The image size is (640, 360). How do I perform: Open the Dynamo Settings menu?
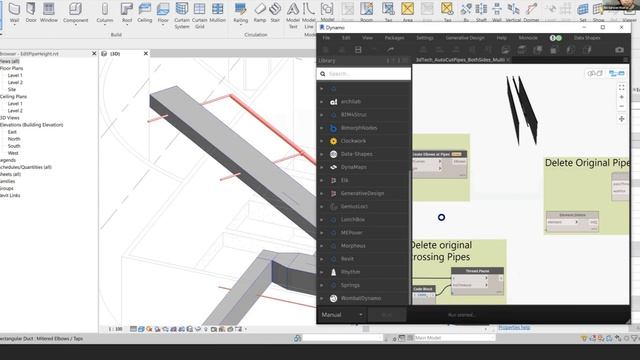(x=424, y=38)
